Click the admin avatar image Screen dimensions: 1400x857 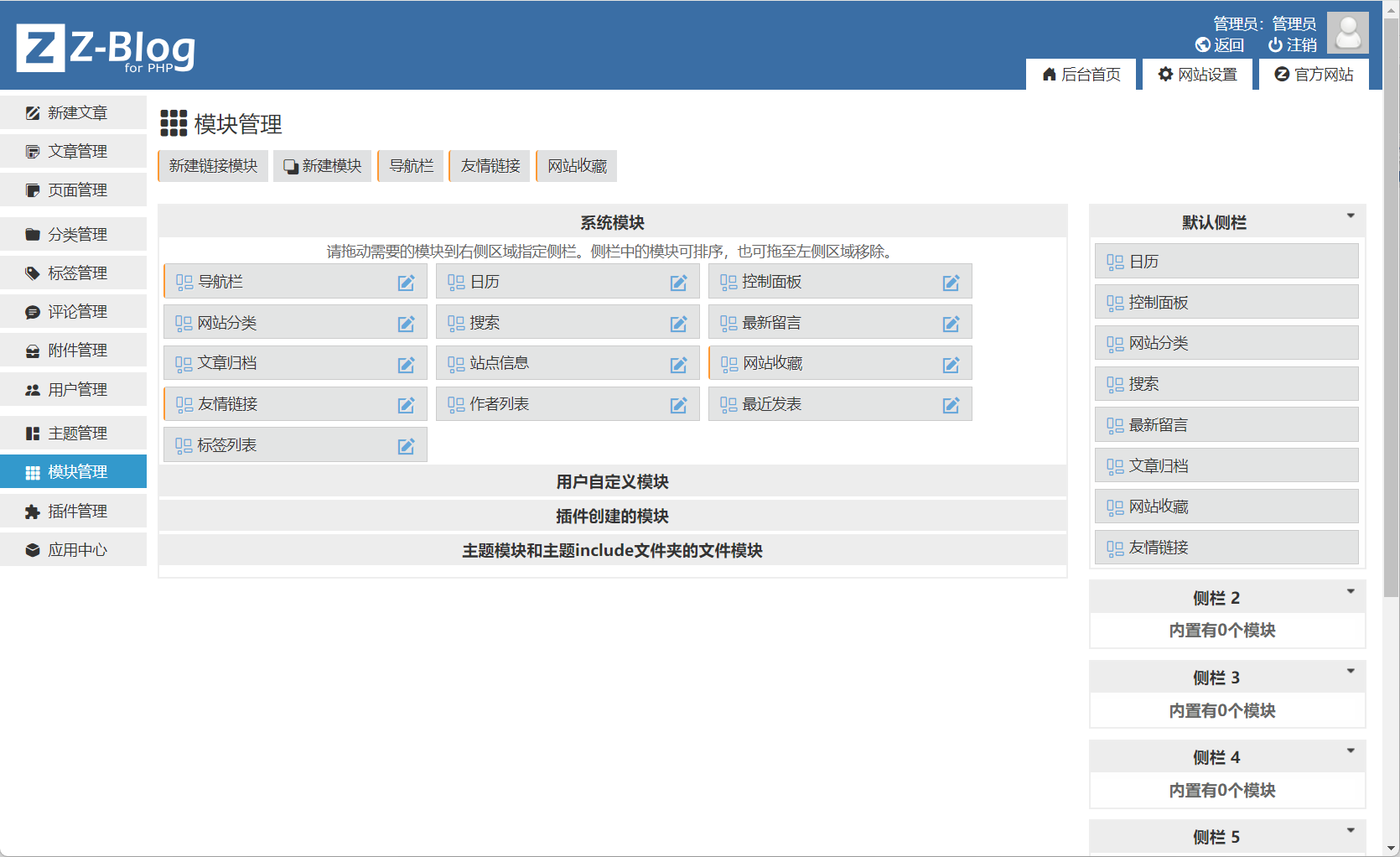click(x=1347, y=34)
